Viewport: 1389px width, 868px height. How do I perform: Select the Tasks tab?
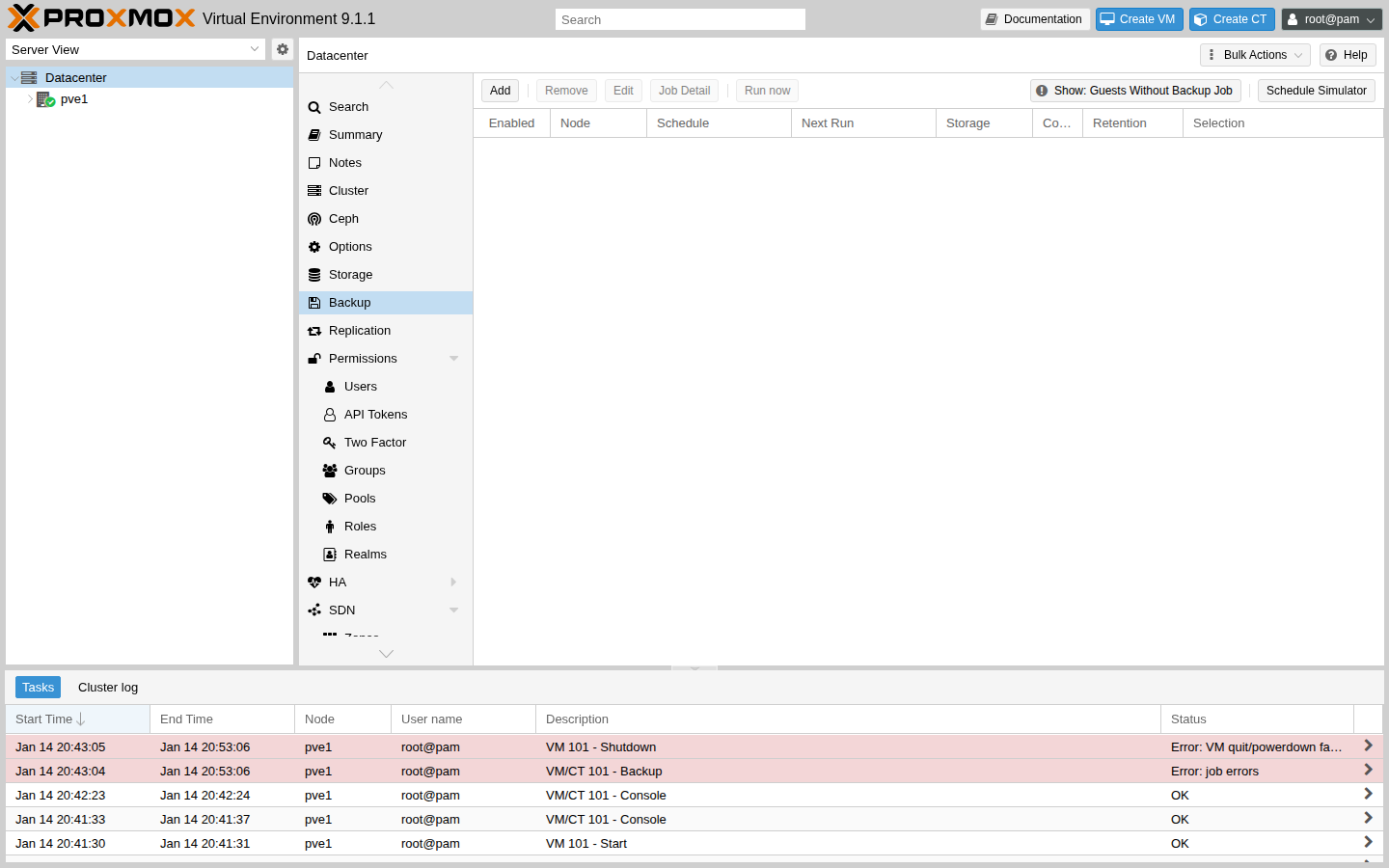point(38,687)
